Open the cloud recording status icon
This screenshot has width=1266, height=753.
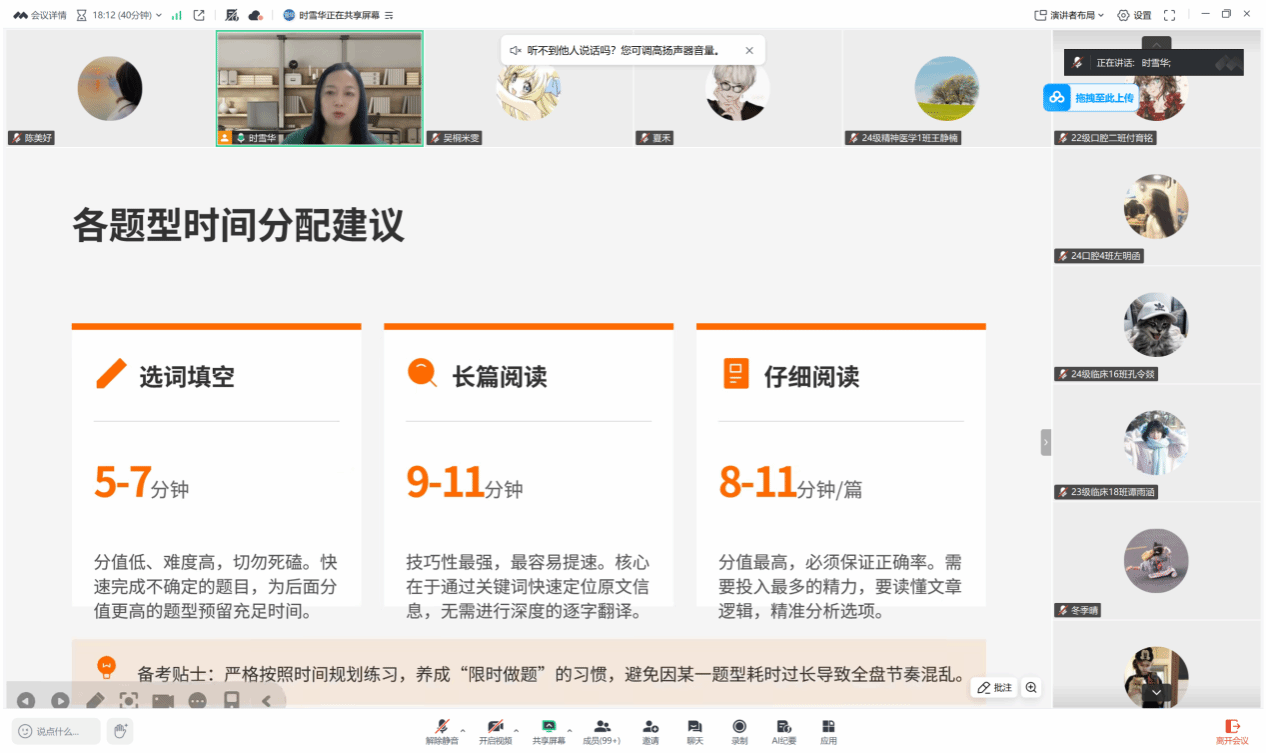point(255,15)
